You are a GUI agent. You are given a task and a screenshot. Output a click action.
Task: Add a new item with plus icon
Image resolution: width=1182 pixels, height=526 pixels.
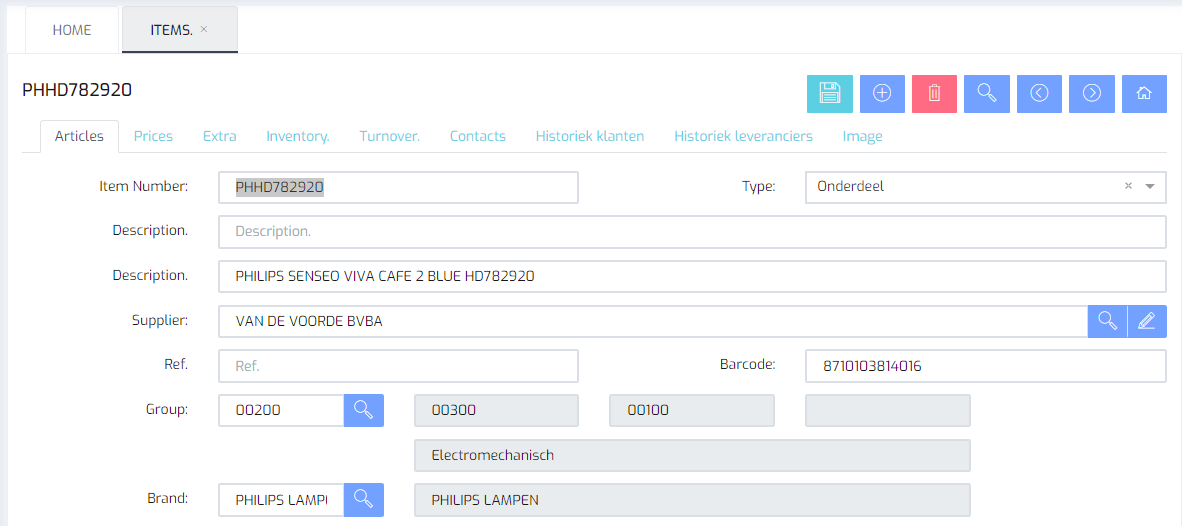pyautogui.click(x=882, y=93)
